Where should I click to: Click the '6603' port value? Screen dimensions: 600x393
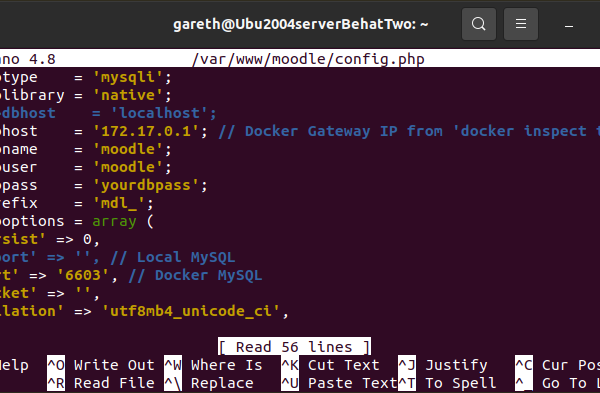(83, 275)
